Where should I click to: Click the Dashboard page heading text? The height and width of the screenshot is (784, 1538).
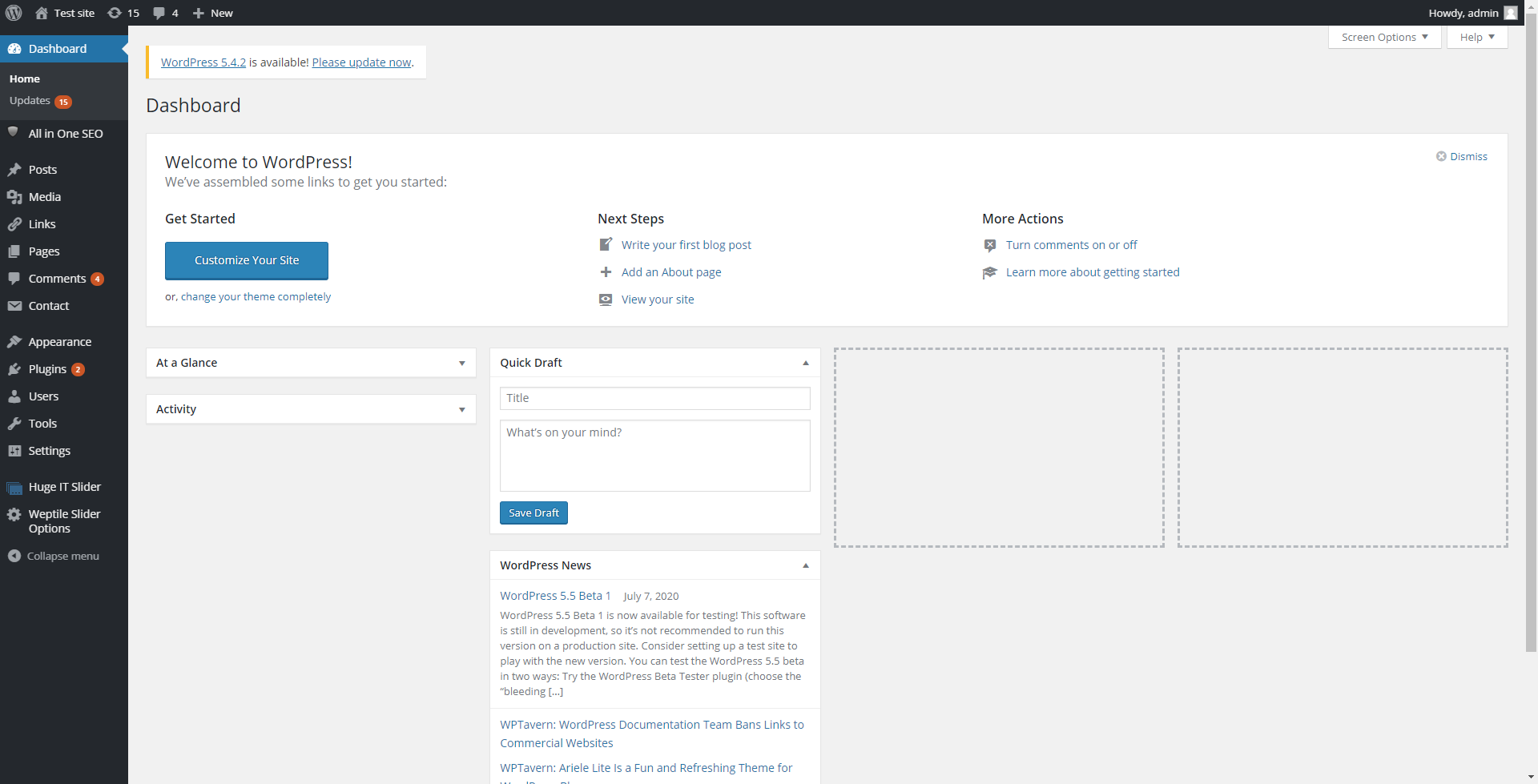coord(193,106)
